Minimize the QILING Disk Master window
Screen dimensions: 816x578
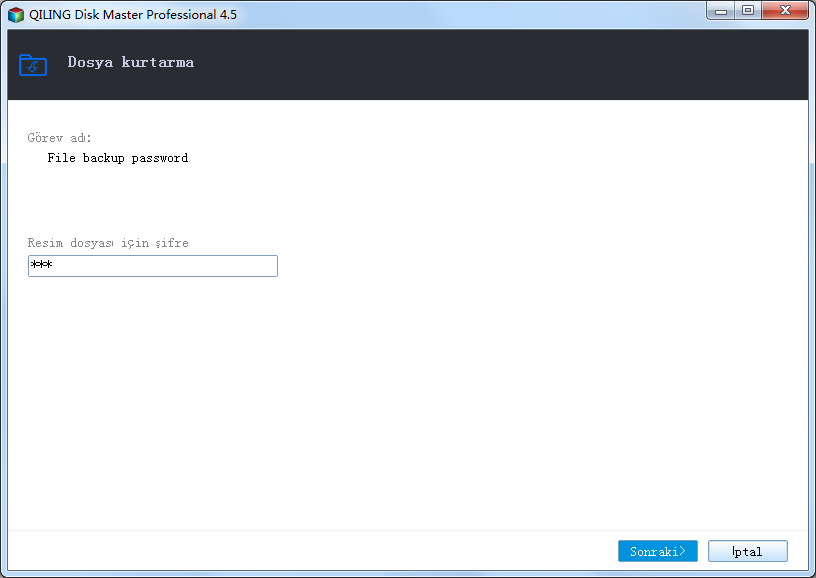(x=721, y=11)
